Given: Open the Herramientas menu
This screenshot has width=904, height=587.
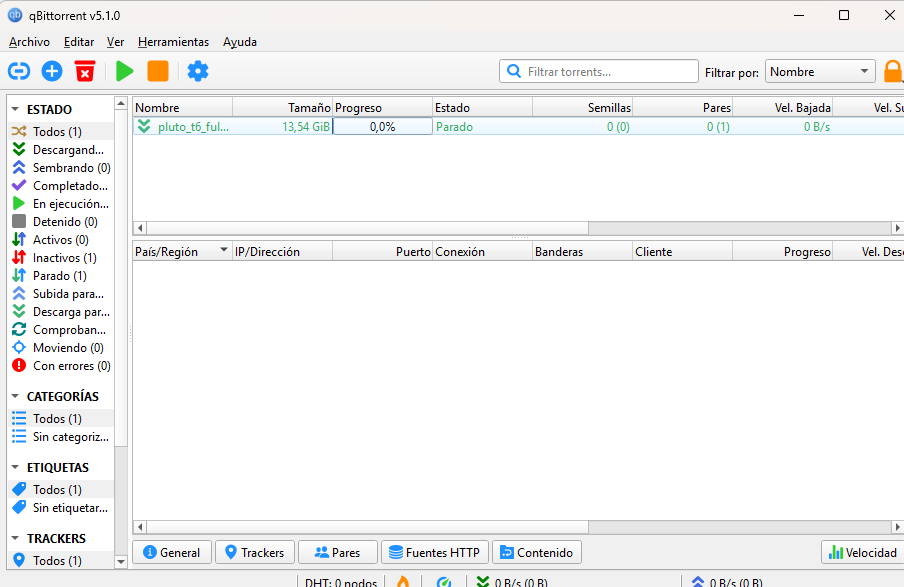Looking at the screenshot, I should [x=174, y=42].
